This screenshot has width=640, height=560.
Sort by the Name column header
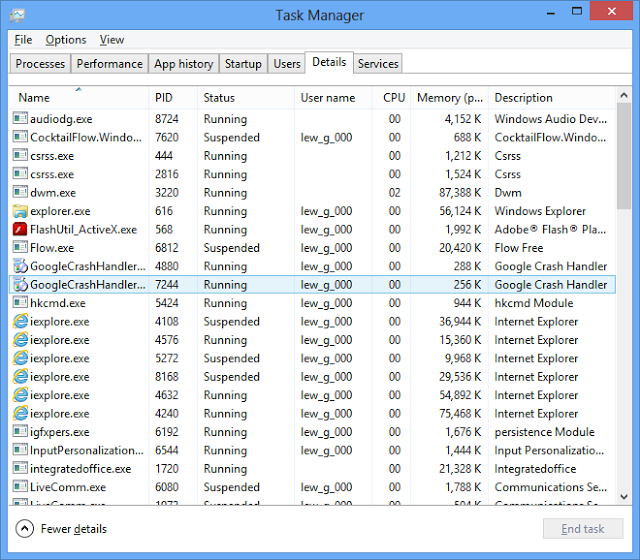[78, 98]
